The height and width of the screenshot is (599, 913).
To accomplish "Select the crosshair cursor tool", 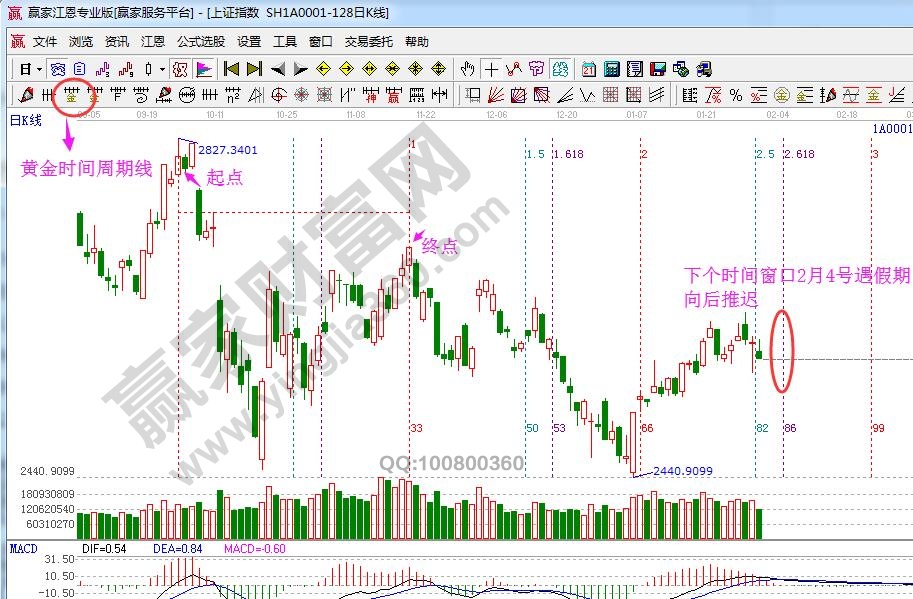I will point(491,69).
